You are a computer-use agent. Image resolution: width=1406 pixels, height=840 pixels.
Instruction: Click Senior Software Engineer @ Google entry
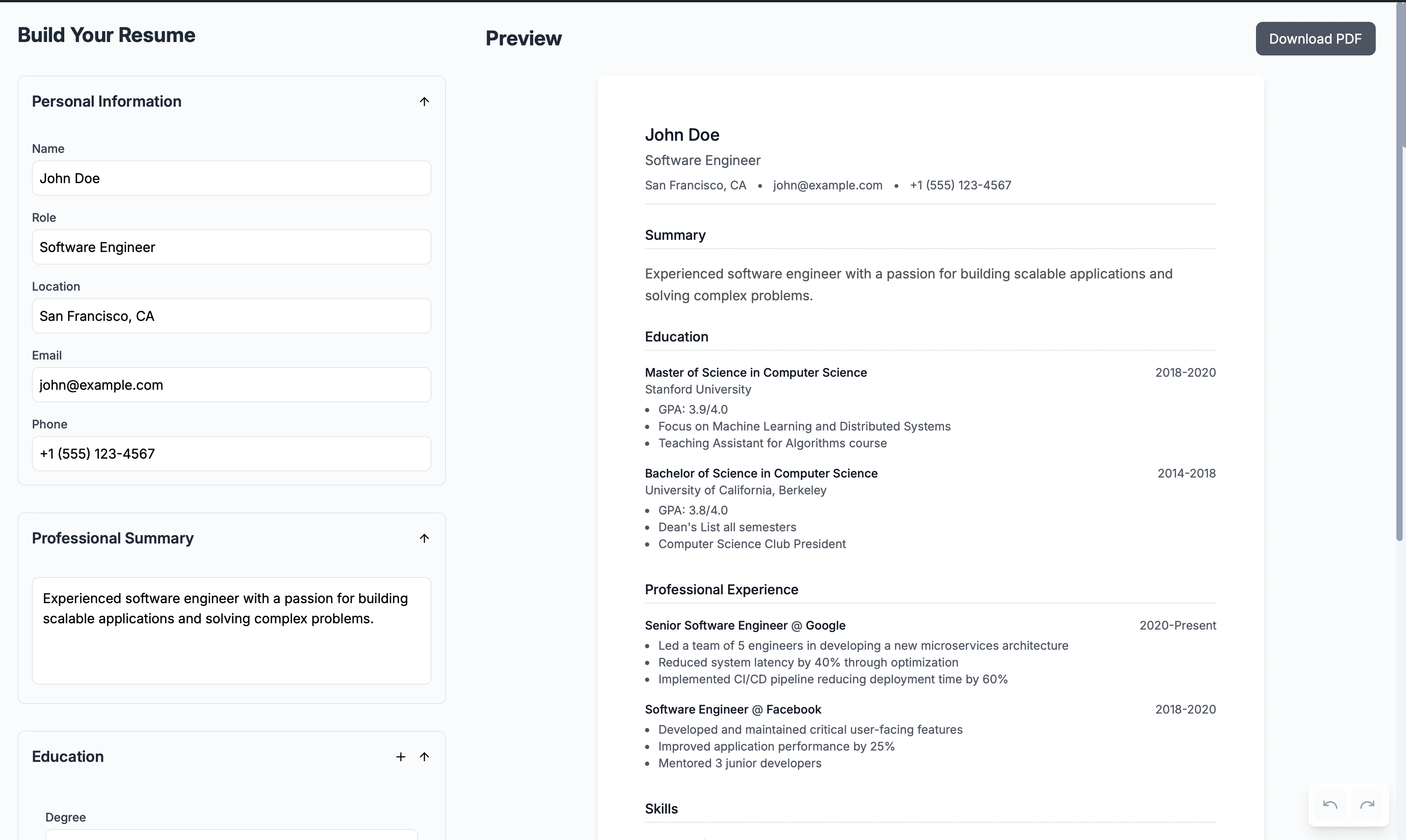click(x=745, y=625)
